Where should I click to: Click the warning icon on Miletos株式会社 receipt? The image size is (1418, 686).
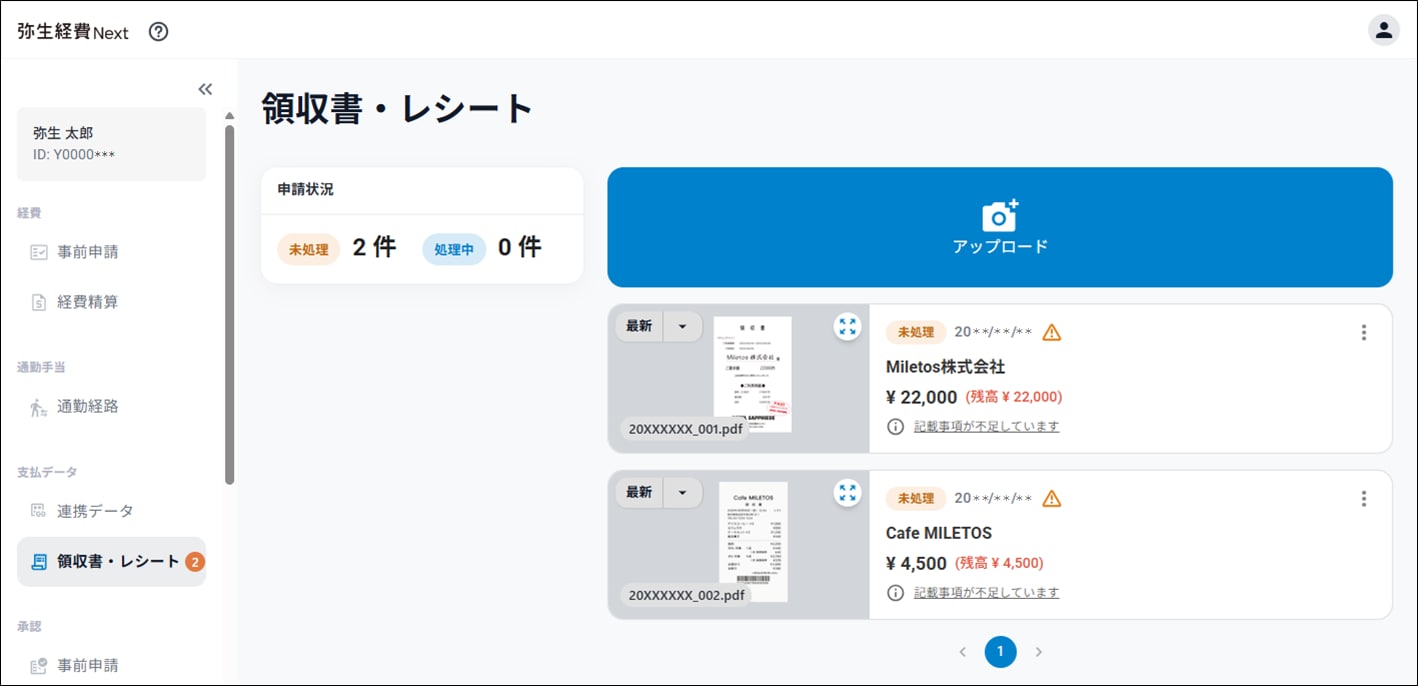point(1051,333)
